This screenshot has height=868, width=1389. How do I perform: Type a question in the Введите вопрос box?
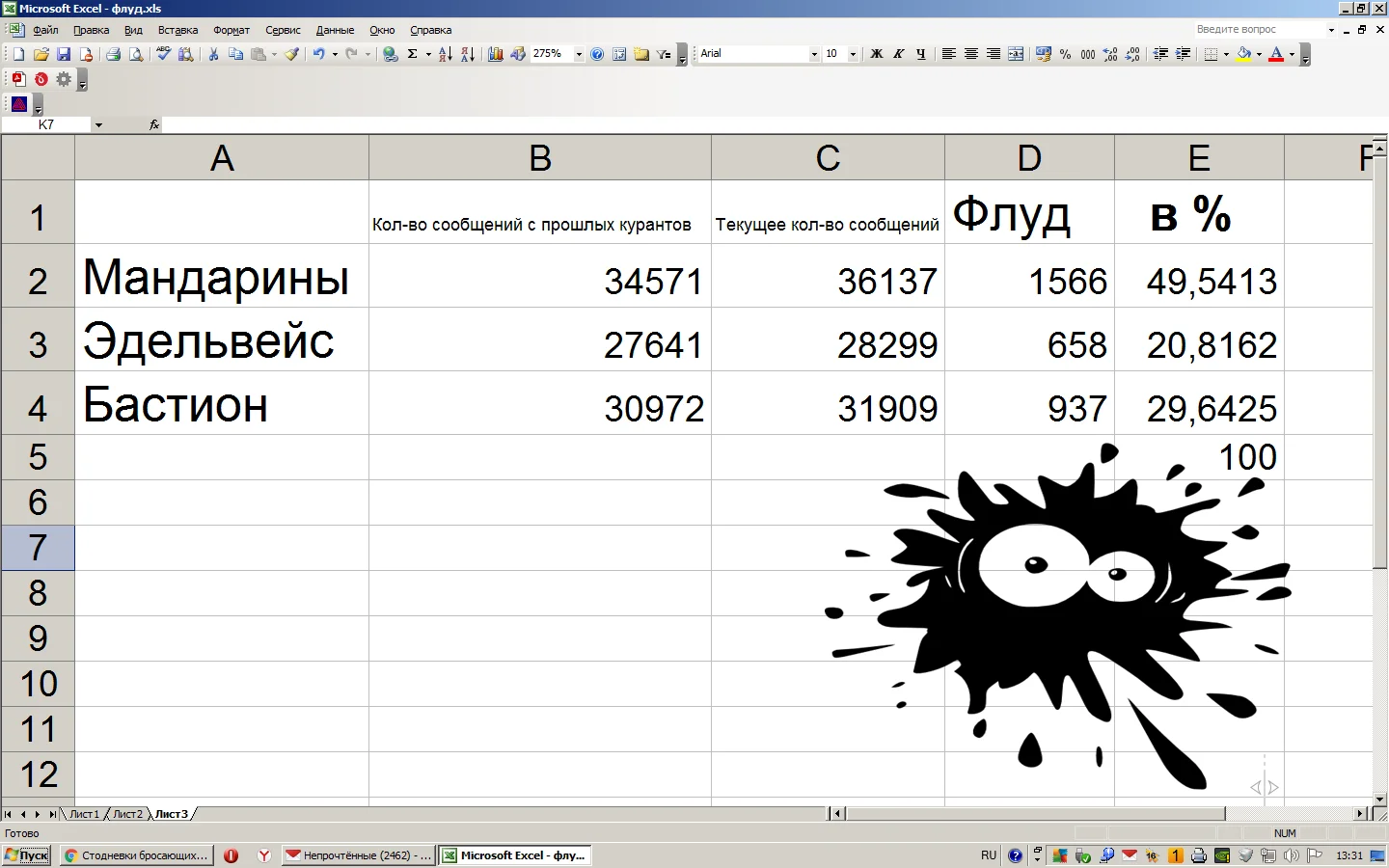coord(1259,30)
